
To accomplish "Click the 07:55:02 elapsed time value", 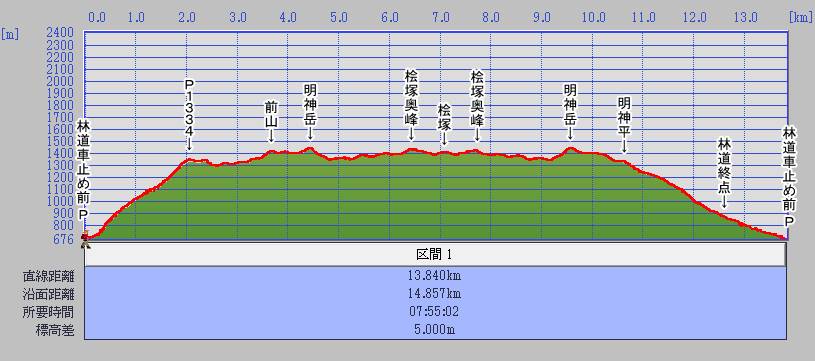I will 435,312.
